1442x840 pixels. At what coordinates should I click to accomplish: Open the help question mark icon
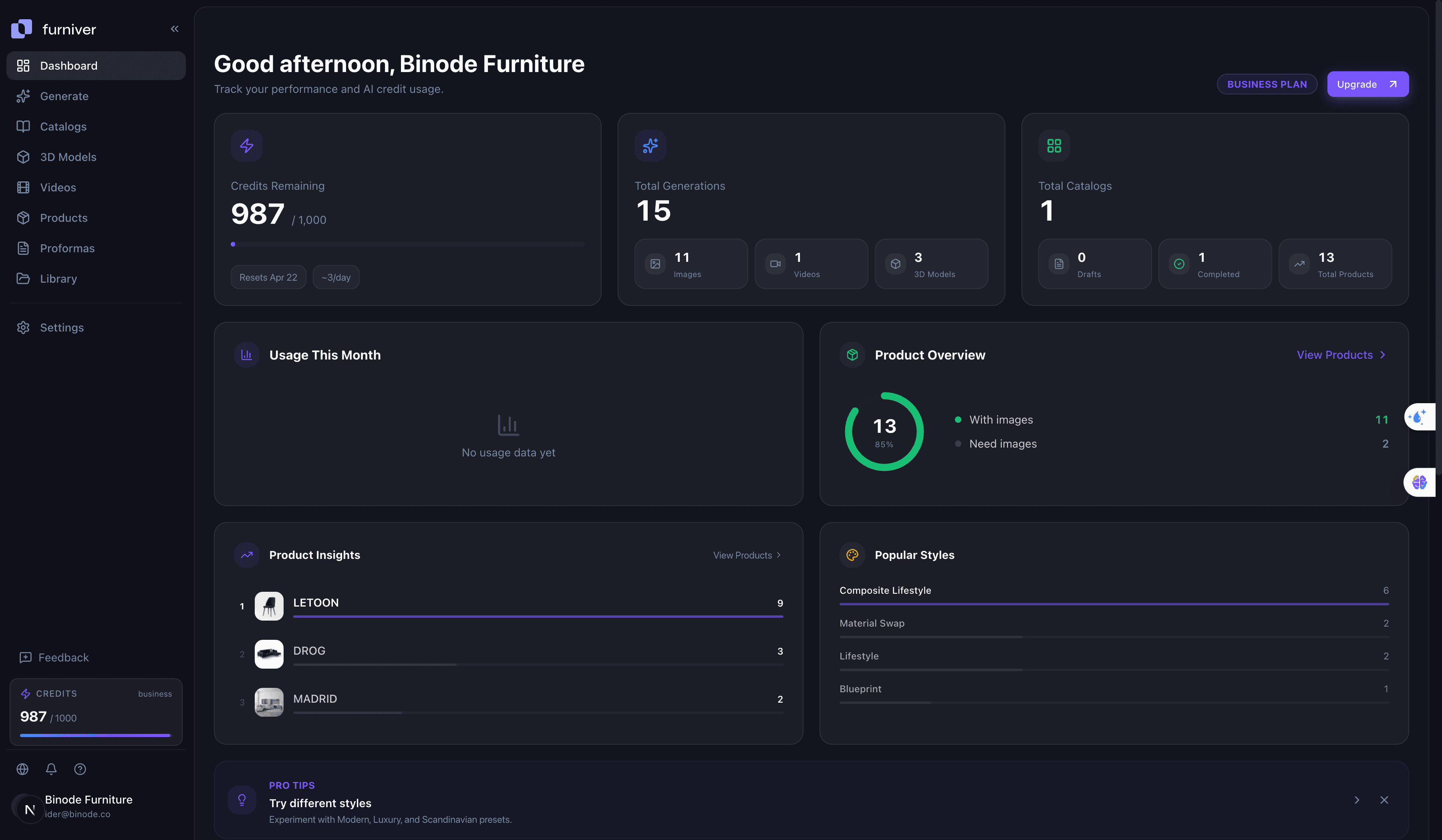(80, 769)
